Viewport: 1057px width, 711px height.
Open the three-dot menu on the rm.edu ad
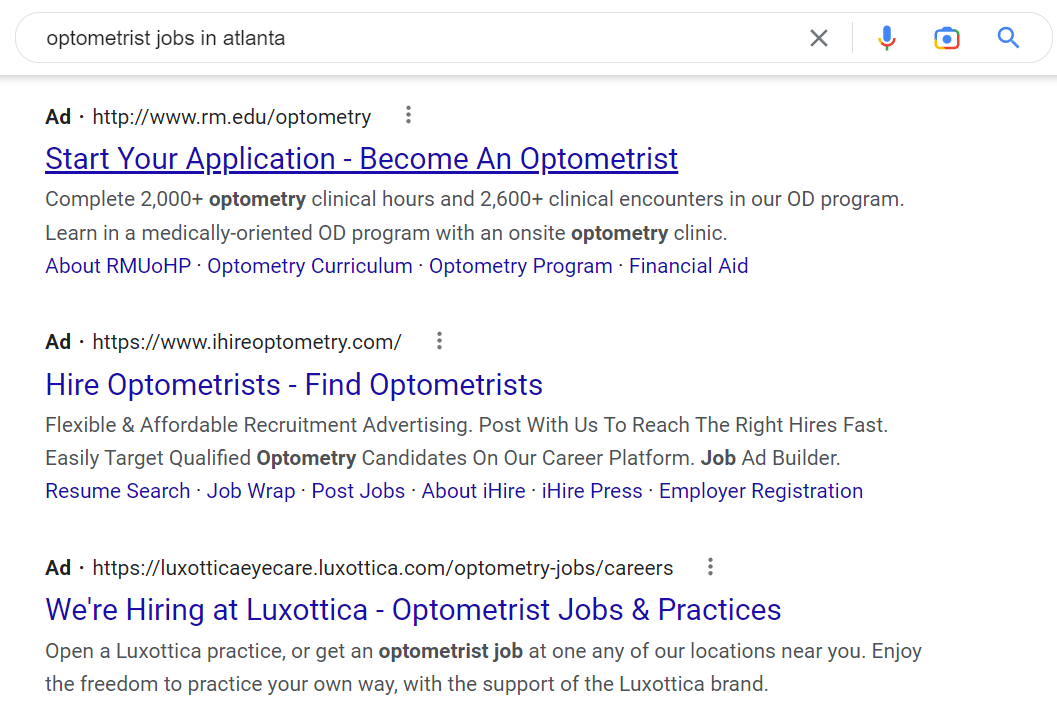click(408, 114)
